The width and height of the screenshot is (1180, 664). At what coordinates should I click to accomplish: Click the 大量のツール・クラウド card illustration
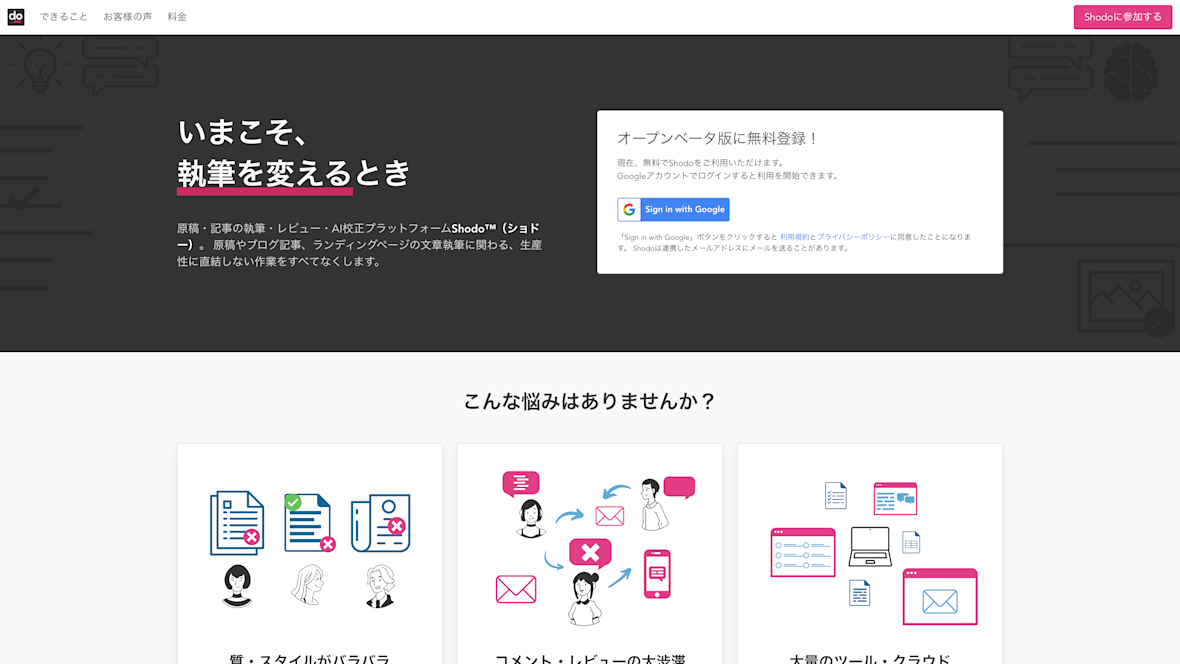[x=874, y=553]
